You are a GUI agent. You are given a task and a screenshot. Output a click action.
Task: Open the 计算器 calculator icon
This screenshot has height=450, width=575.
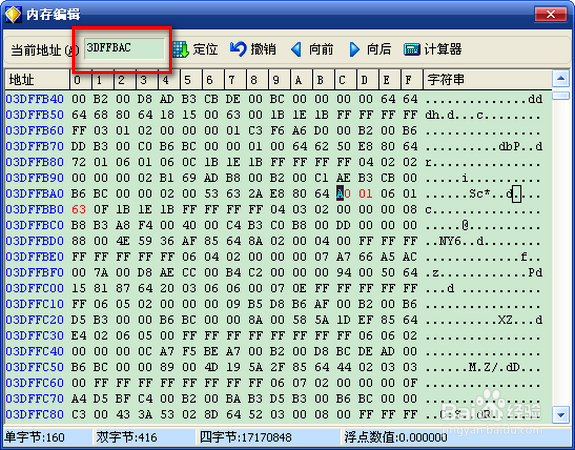412,49
